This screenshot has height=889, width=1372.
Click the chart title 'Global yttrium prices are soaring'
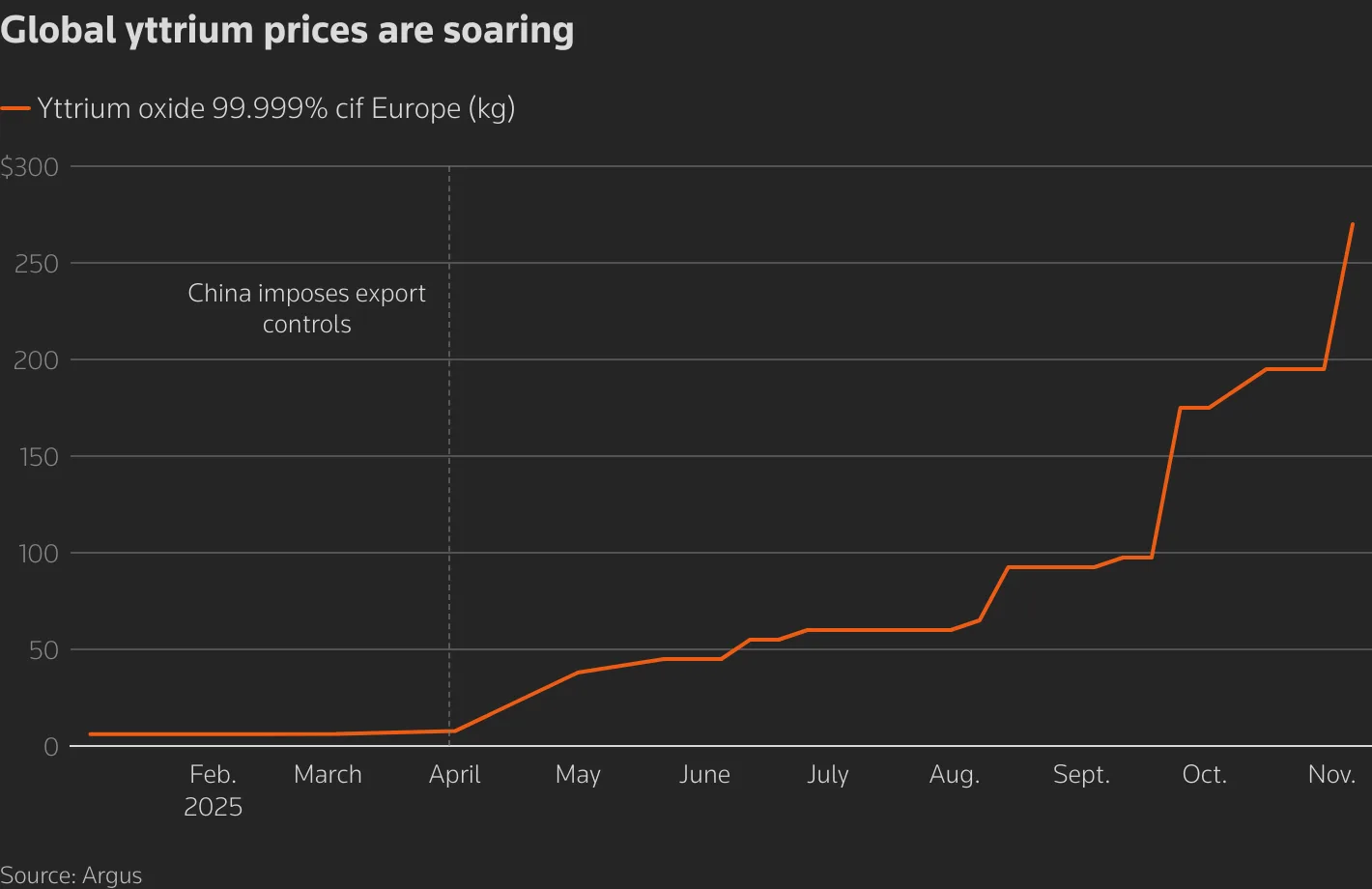(287, 31)
